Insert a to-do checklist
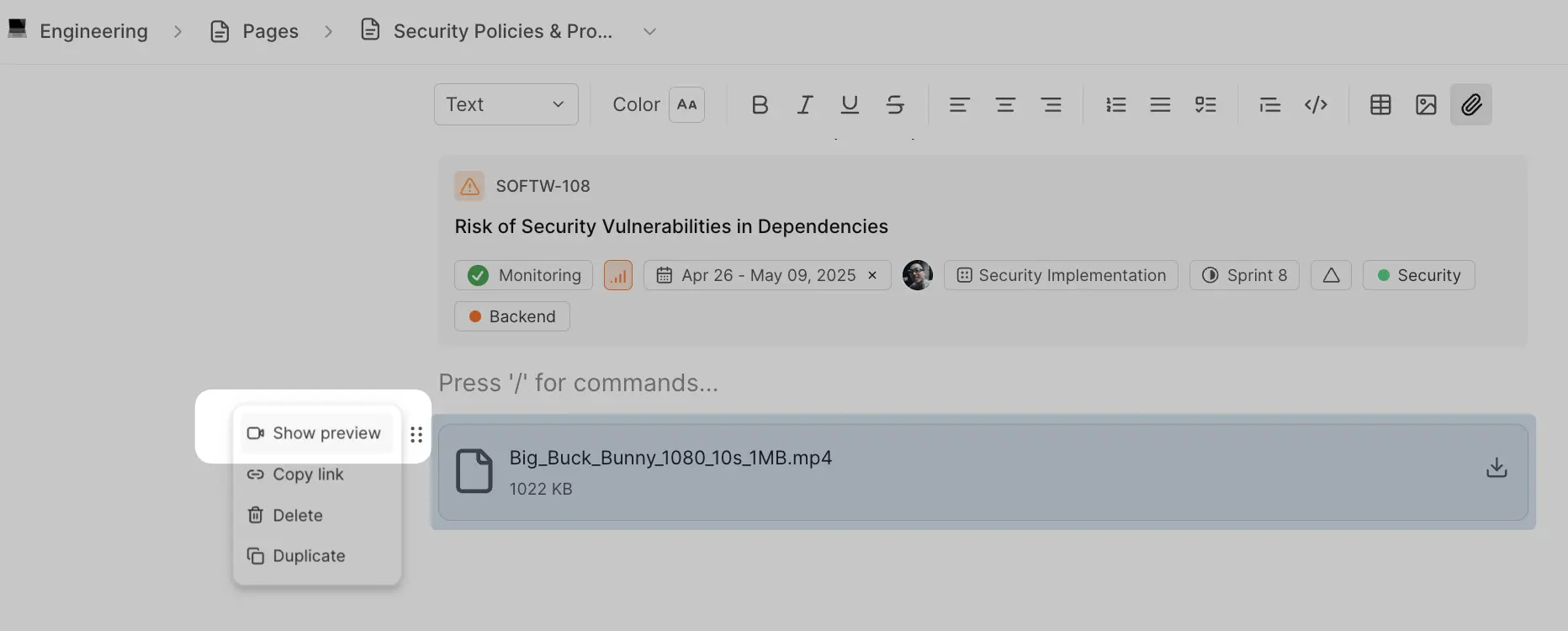 (x=1205, y=104)
